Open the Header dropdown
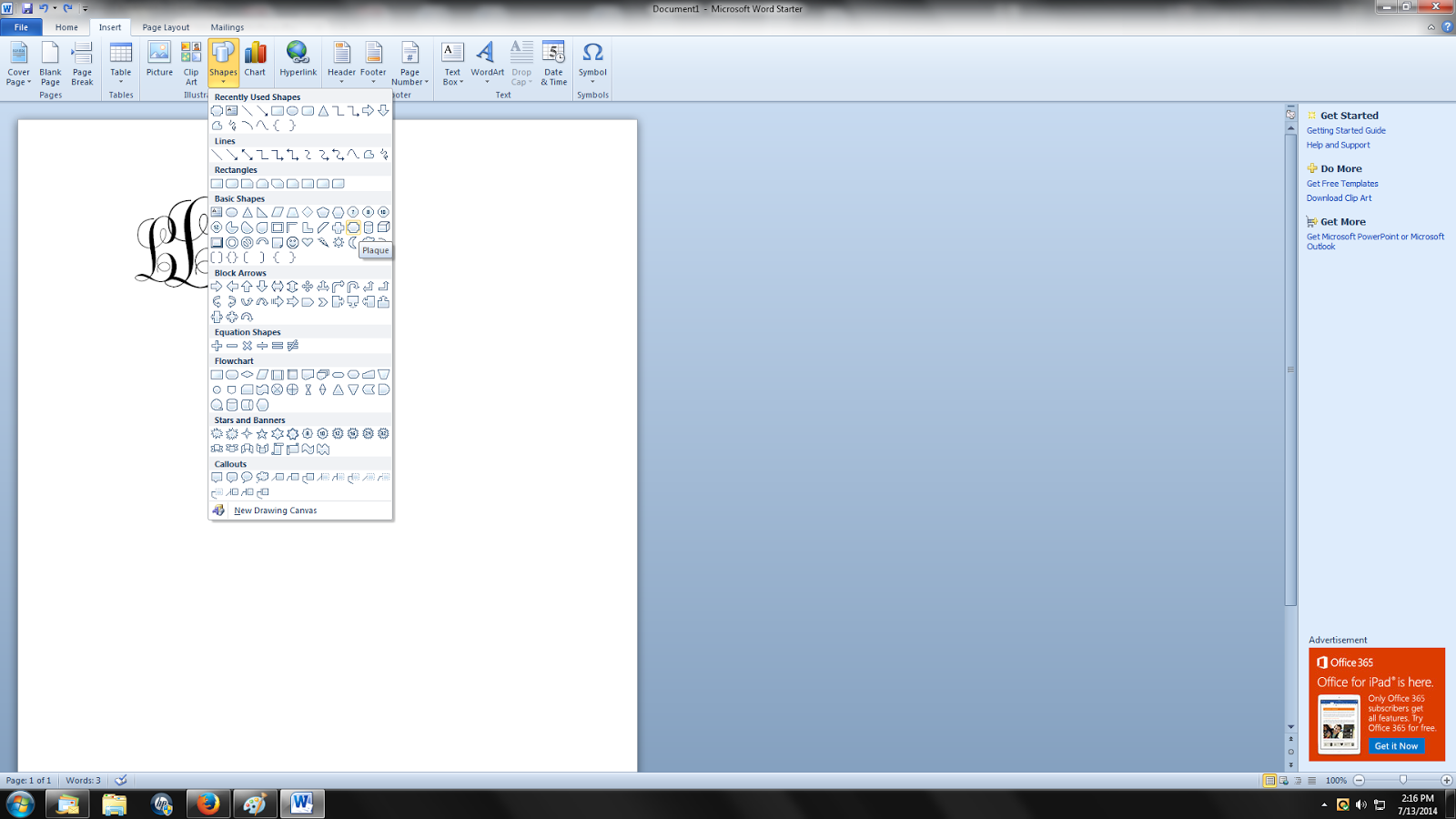The height and width of the screenshot is (819, 1456). click(341, 64)
